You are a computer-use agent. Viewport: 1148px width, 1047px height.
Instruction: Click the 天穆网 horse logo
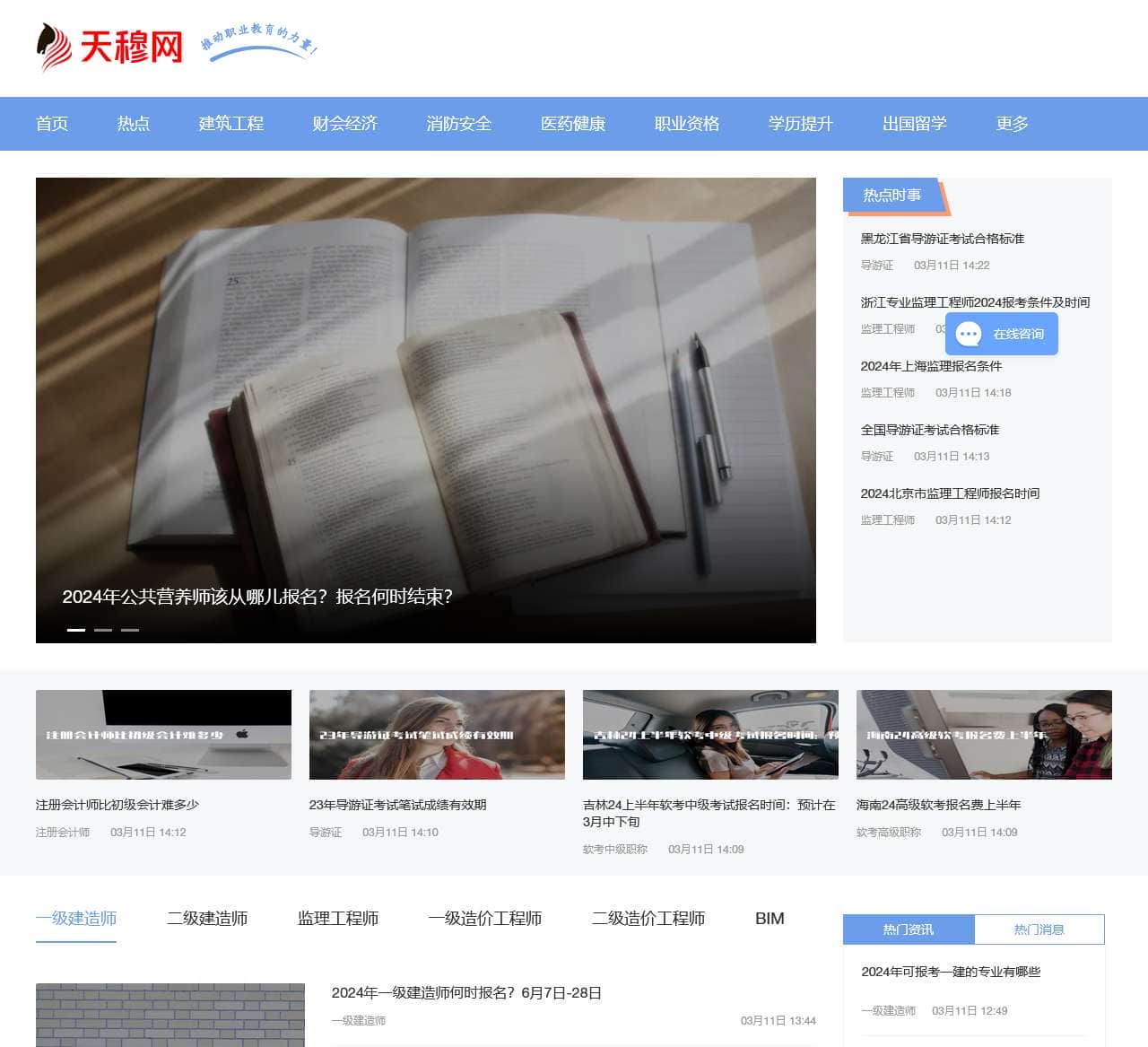point(109,48)
